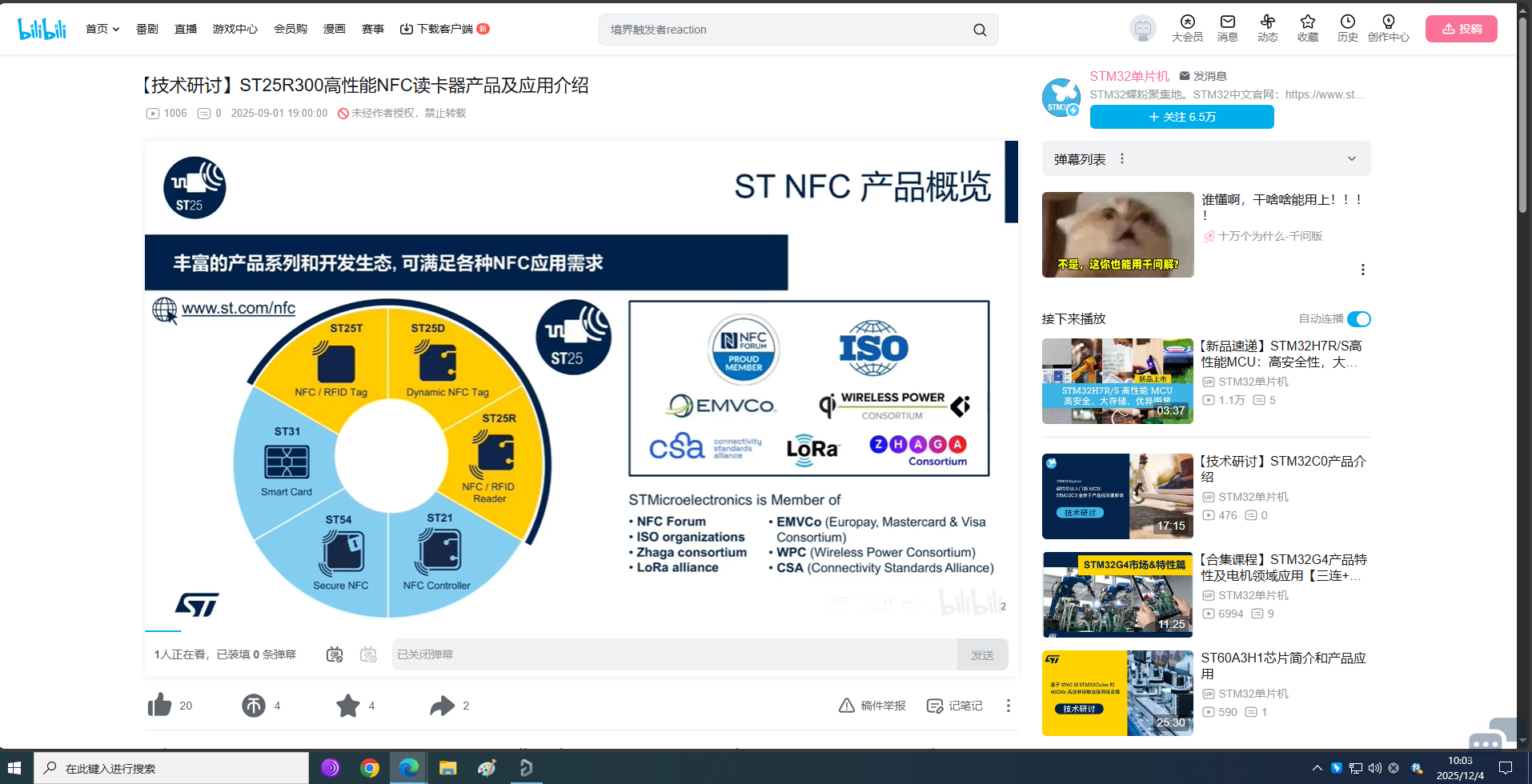Open more options beside 记笔记
Screen dimensions: 1532x784
click(x=1008, y=706)
